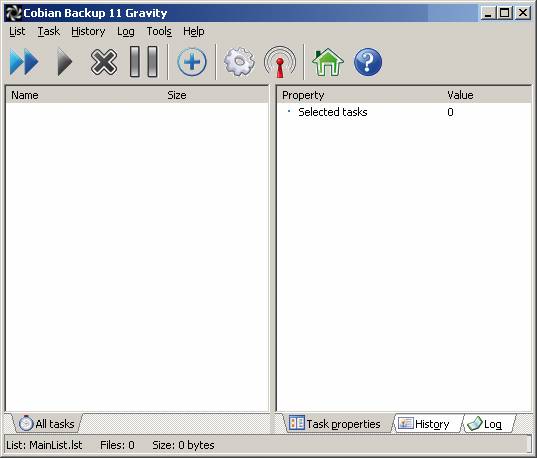Run all tasks now with double-arrow icon

(x=24, y=62)
